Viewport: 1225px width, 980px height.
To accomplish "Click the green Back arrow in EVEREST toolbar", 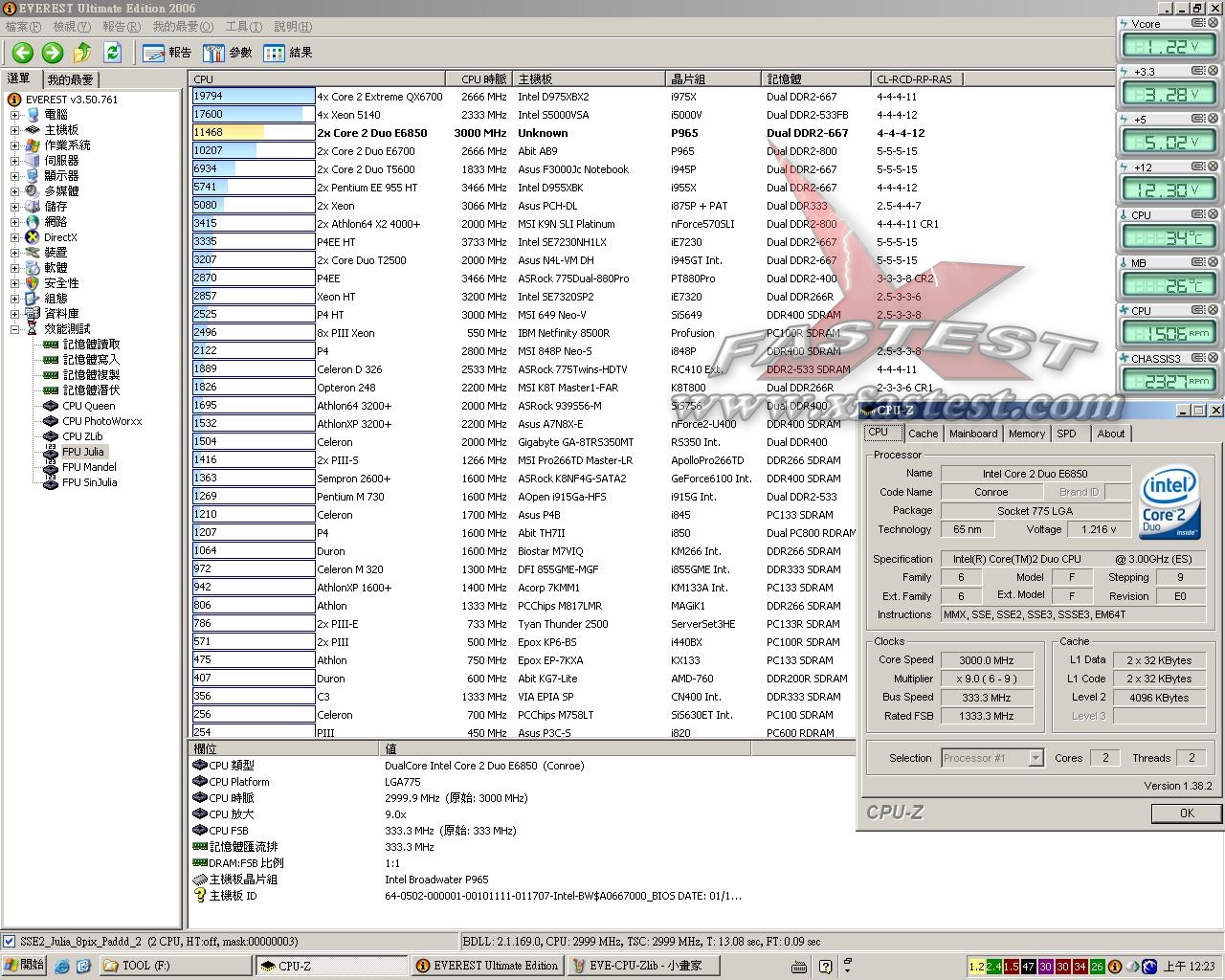I will [x=23, y=53].
